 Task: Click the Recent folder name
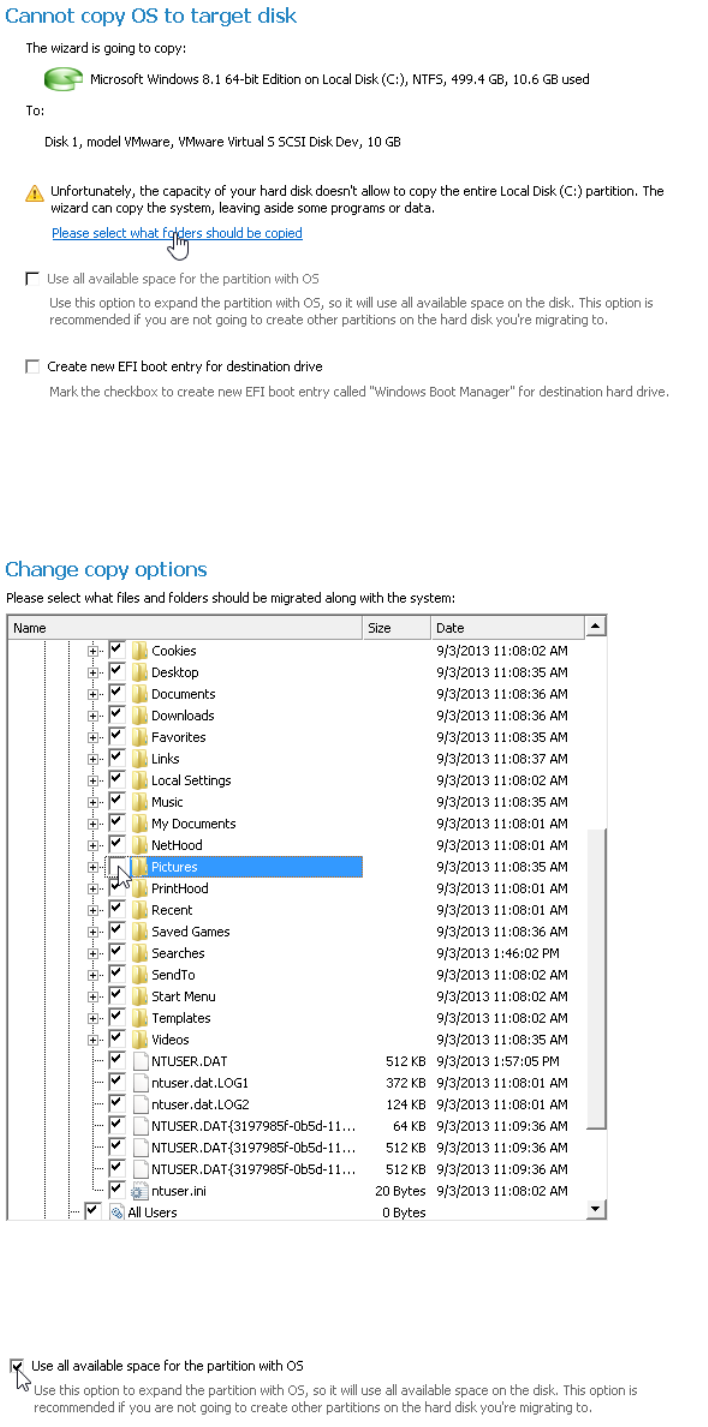point(172,910)
